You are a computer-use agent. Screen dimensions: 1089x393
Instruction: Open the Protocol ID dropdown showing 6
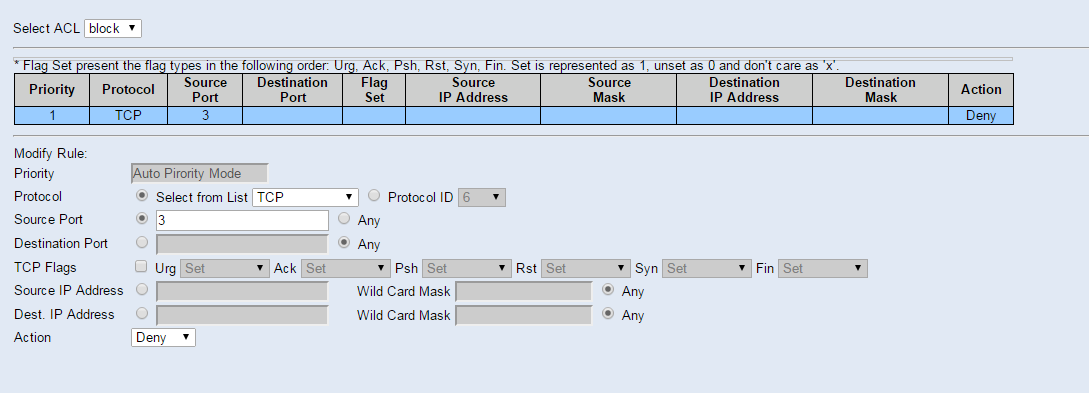pyautogui.click(x=481, y=197)
